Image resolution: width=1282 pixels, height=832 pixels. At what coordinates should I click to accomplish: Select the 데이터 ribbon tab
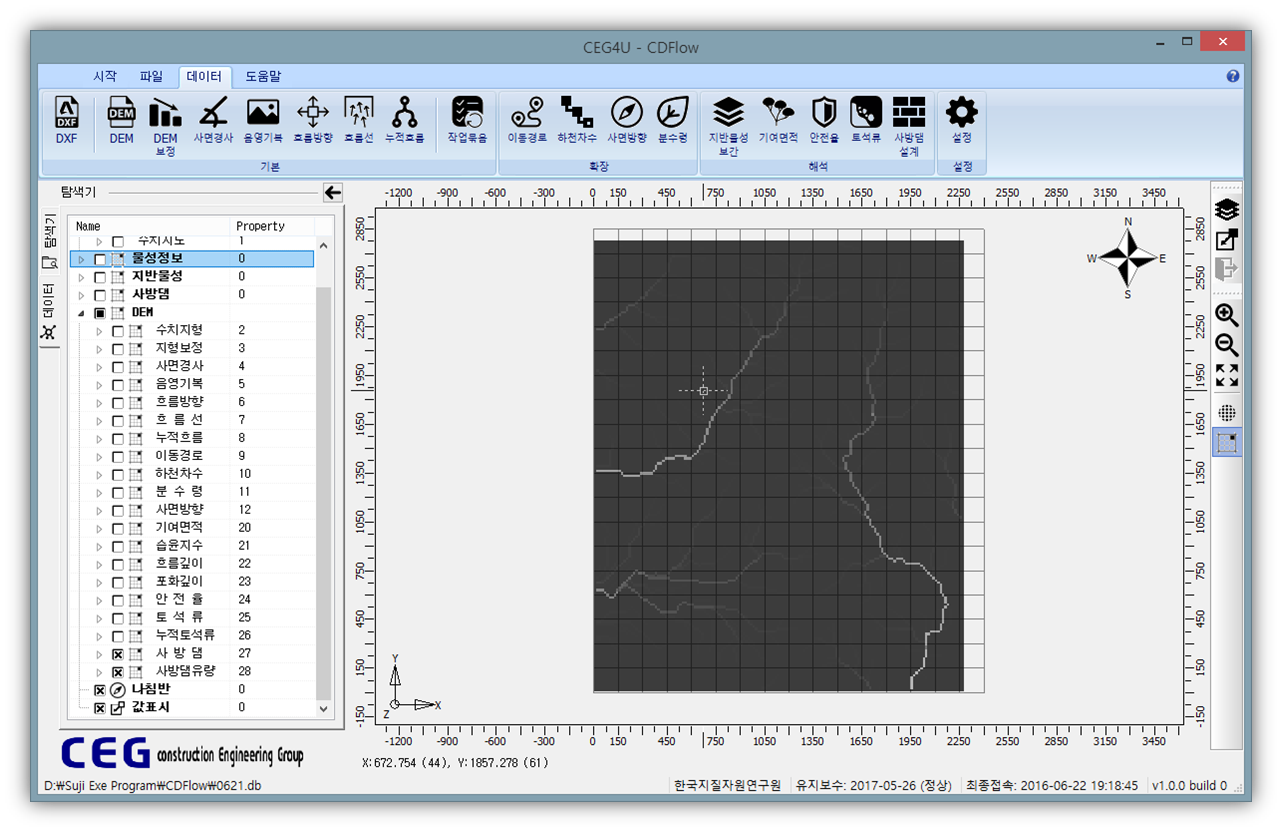pos(204,76)
